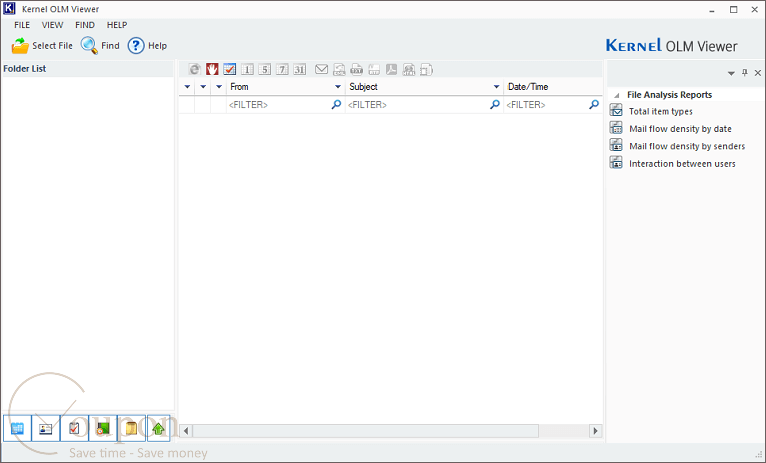The width and height of the screenshot is (766, 463).
Task: Open Interaction between users report
Action: [682, 164]
